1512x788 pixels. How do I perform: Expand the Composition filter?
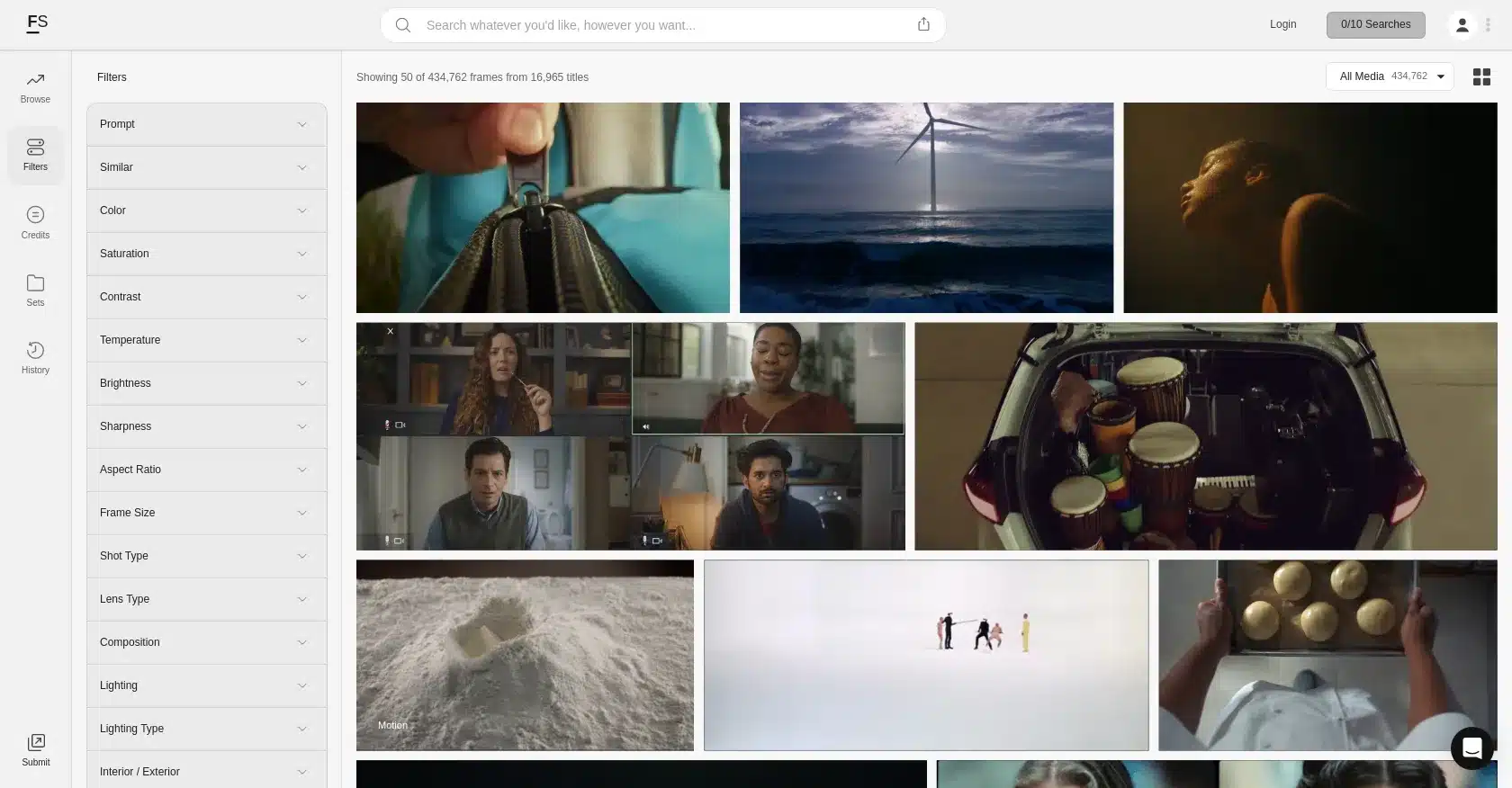tap(207, 642)
